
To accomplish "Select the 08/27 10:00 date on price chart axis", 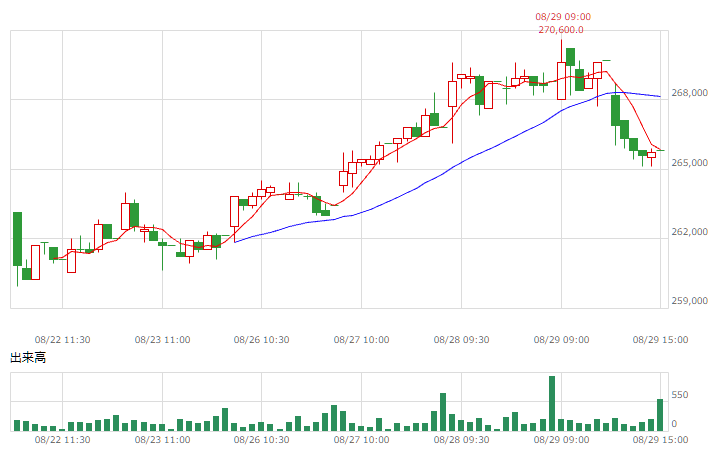I will (x=361, y=340).
